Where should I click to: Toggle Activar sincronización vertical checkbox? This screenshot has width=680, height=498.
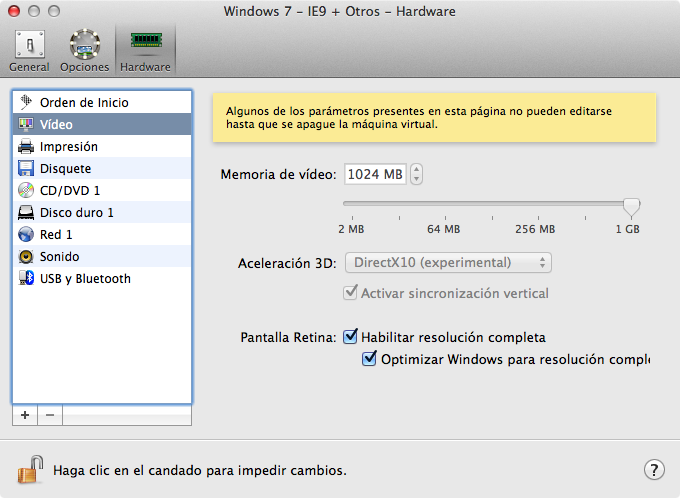[x=350, y=292]
